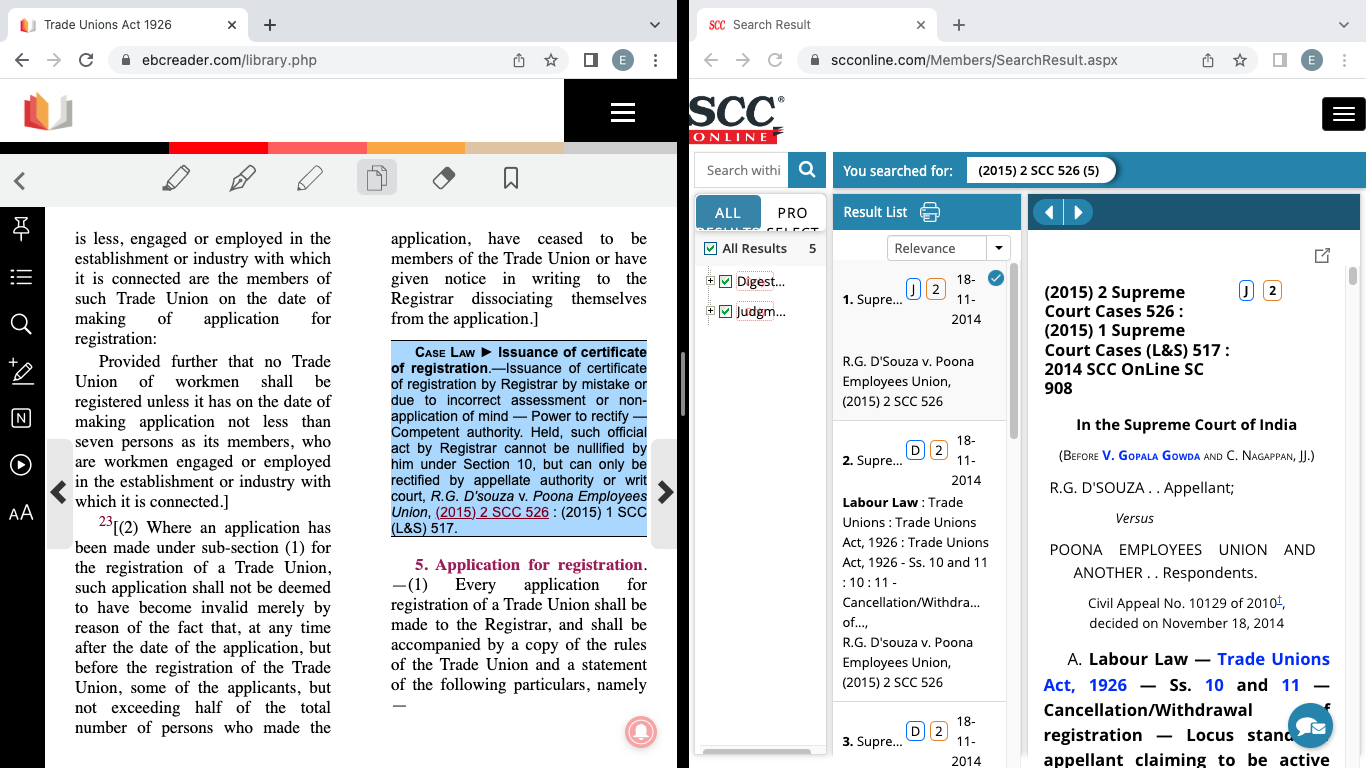1366x768 pixels.
Task: Go to previous document arrow in SCC
Action: point(1048,212)
